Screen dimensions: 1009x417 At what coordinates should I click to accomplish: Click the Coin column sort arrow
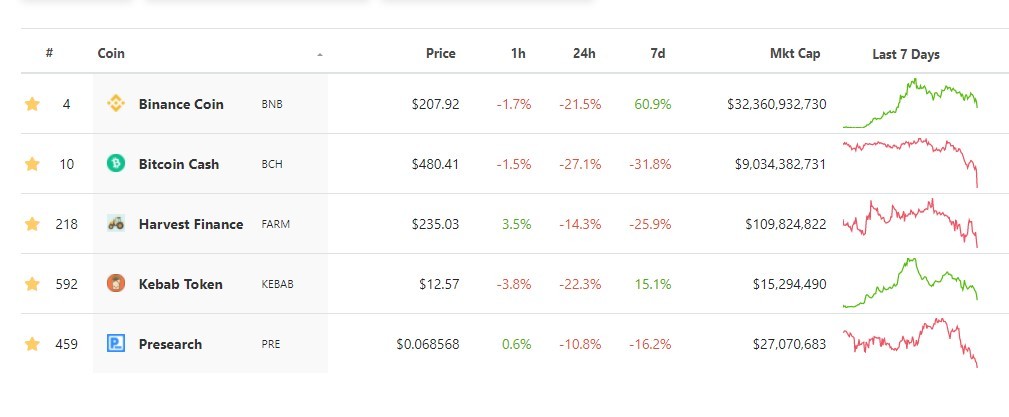320,55
